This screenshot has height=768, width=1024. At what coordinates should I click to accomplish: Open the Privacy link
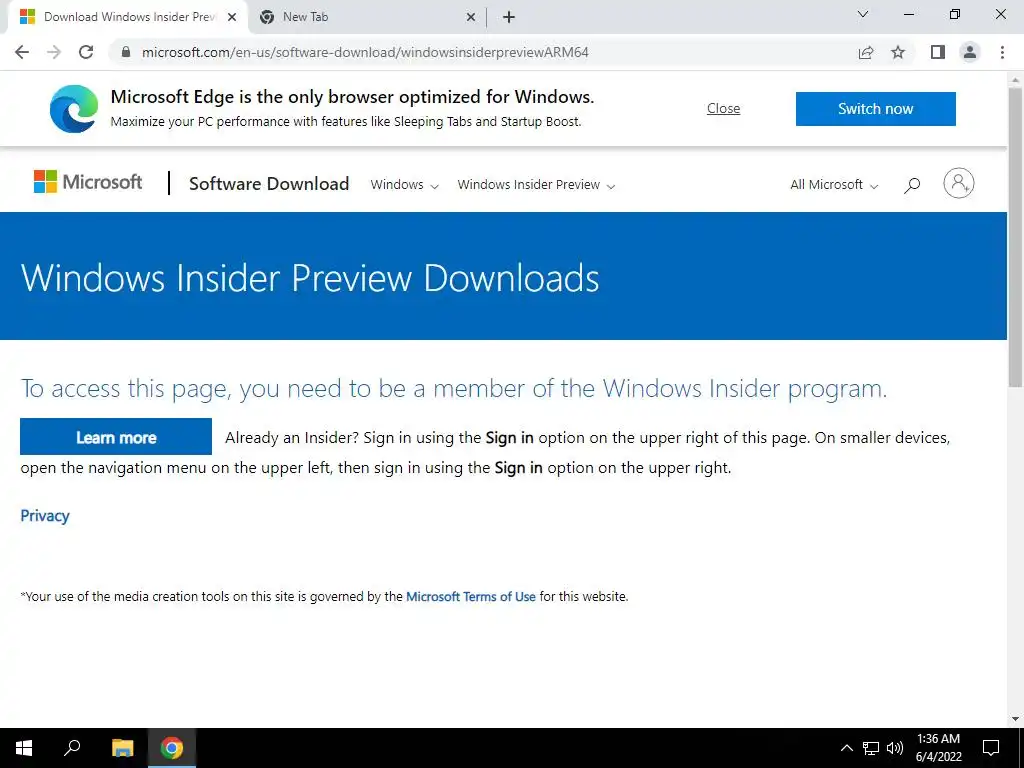click(45, 516)
